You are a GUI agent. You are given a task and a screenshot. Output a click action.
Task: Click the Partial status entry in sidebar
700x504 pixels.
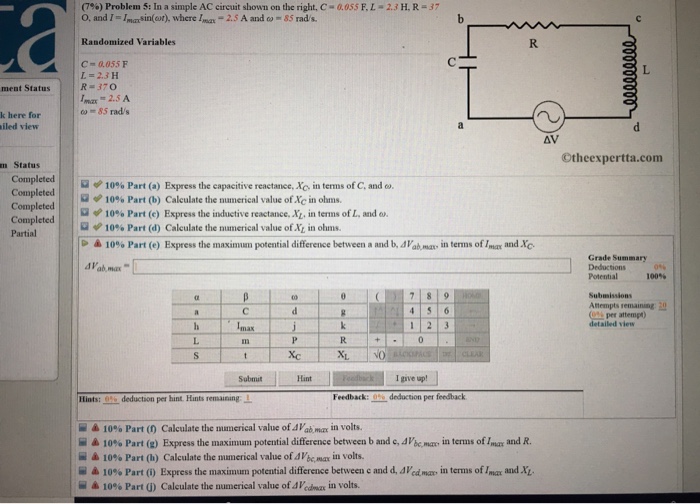click(24, 233)
